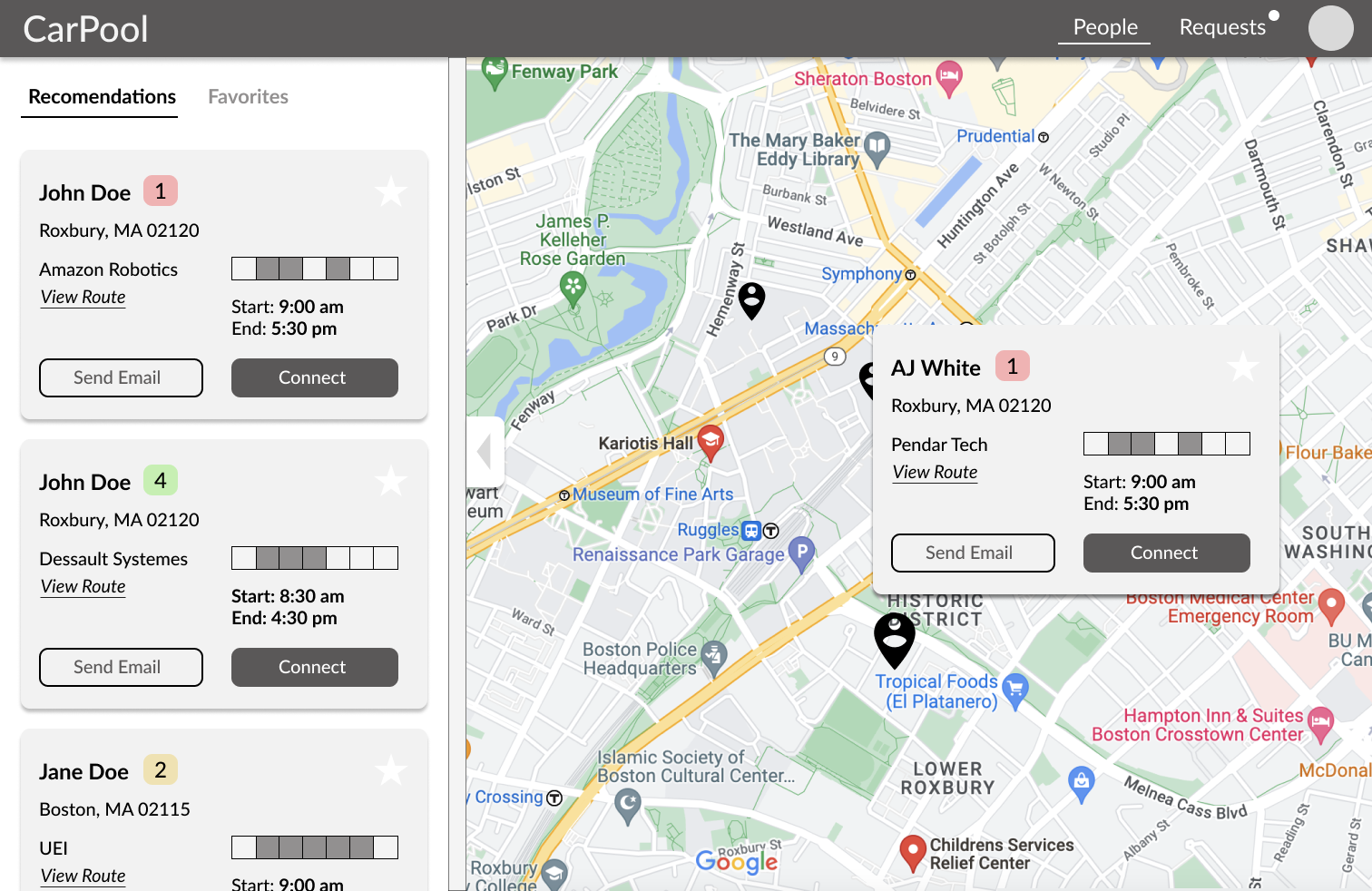The width and height of the screenshot is (1372, 891).
Task: Click the Dessault Systemes weekday schedule bar
Action: point(315,558)
